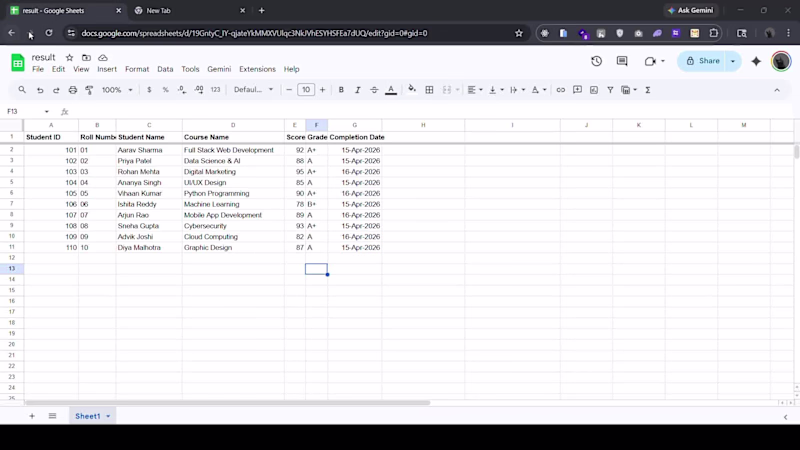The height and width of the screenshot is (450, 800).
Task: Open the Data menu
Action: coord(165,69)
